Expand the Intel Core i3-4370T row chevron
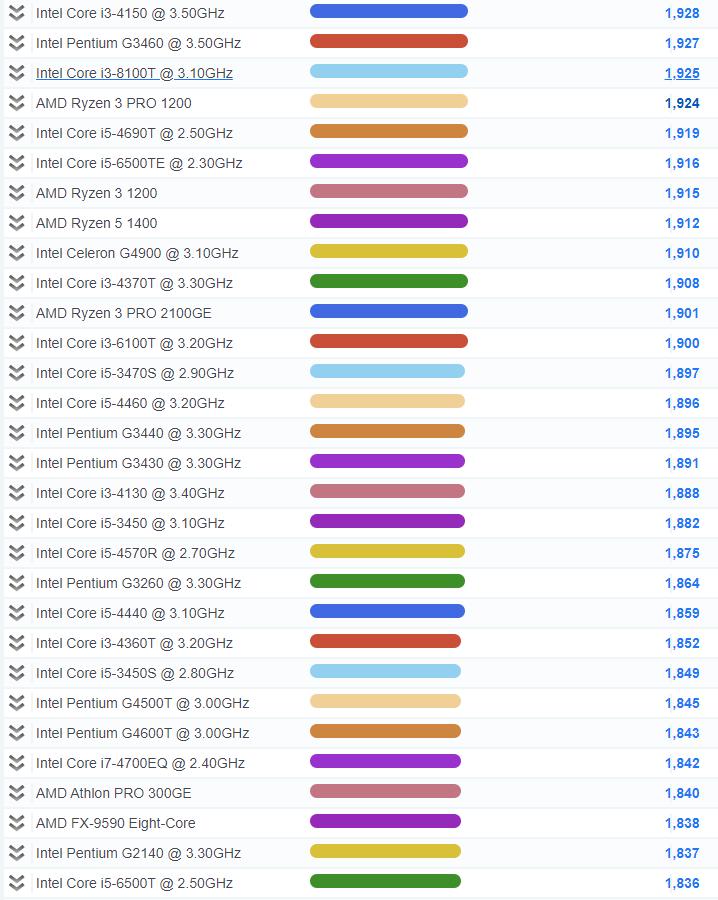Screen dimensions: 718x900 (x=17, y=283)
